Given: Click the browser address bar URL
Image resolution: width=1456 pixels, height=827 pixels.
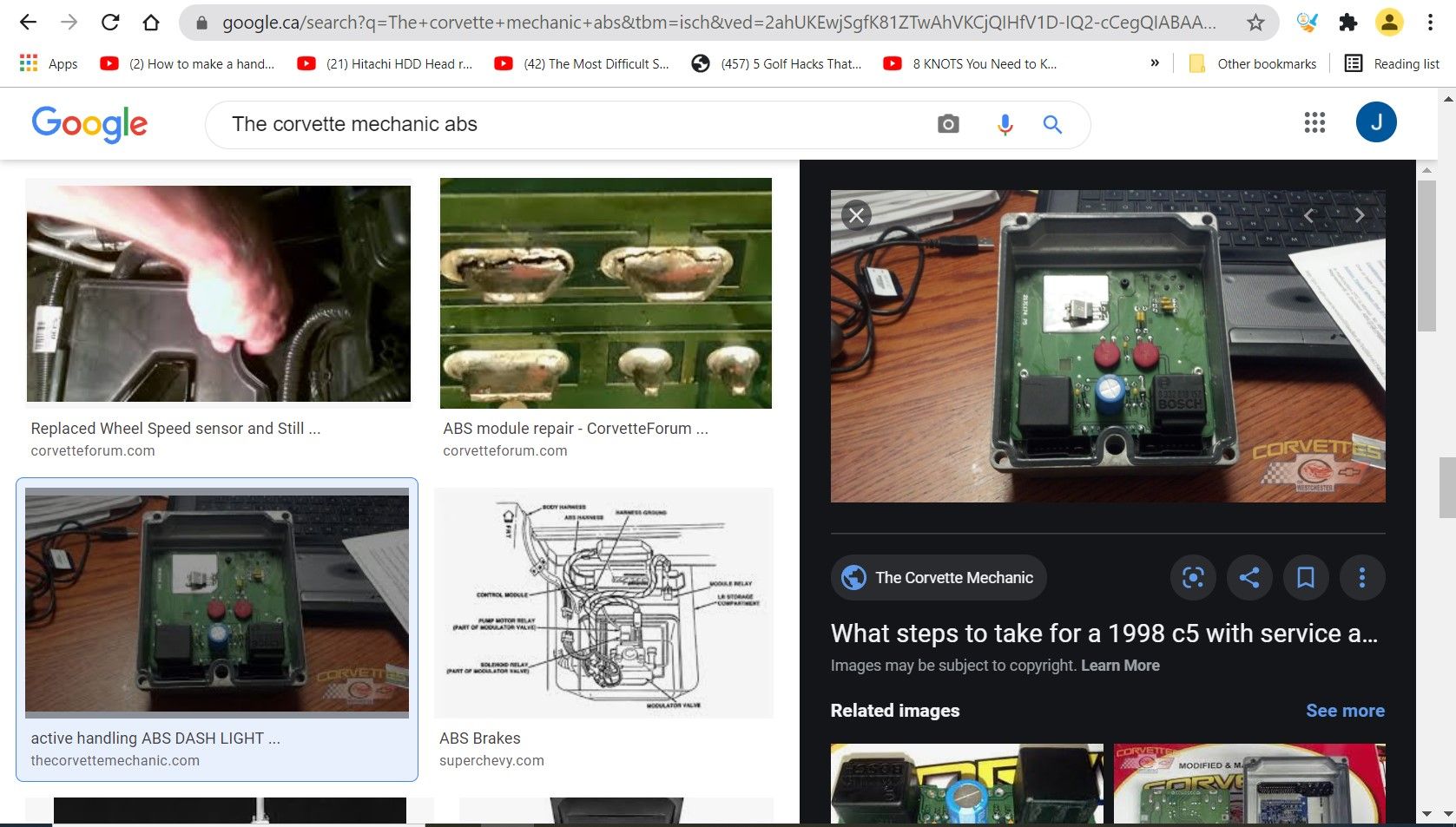Looking at the screenshot, I should tap(719, 23).
